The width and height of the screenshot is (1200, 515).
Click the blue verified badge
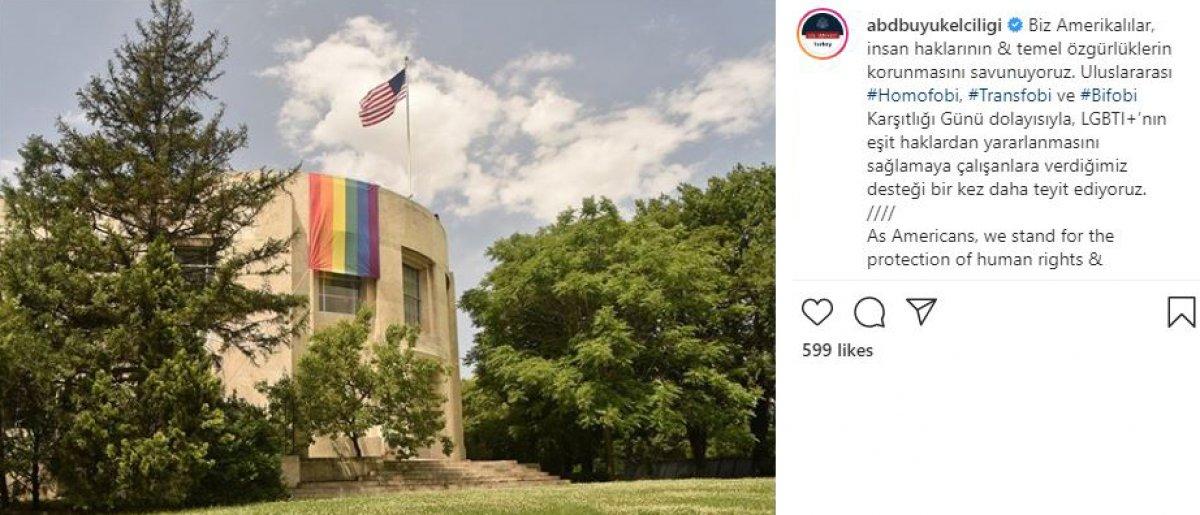tap(1014, 24)
